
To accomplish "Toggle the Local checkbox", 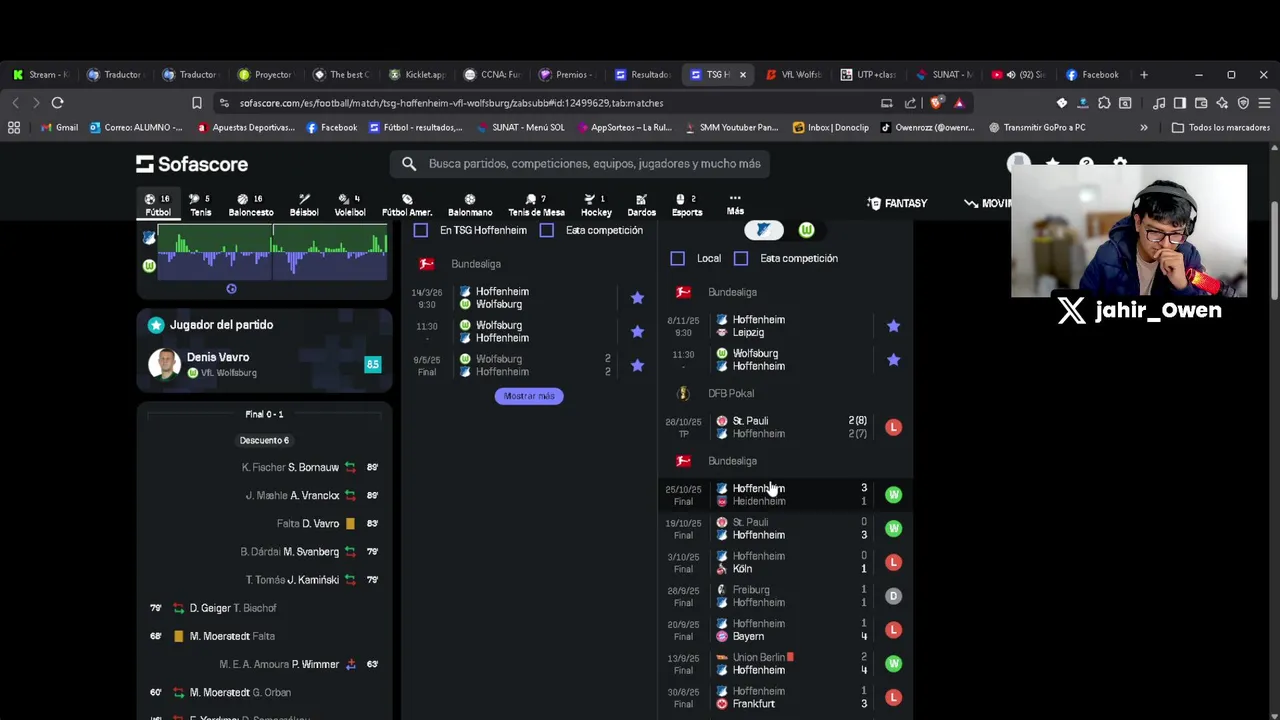I will pyautogui.click(x=677, y=258).
